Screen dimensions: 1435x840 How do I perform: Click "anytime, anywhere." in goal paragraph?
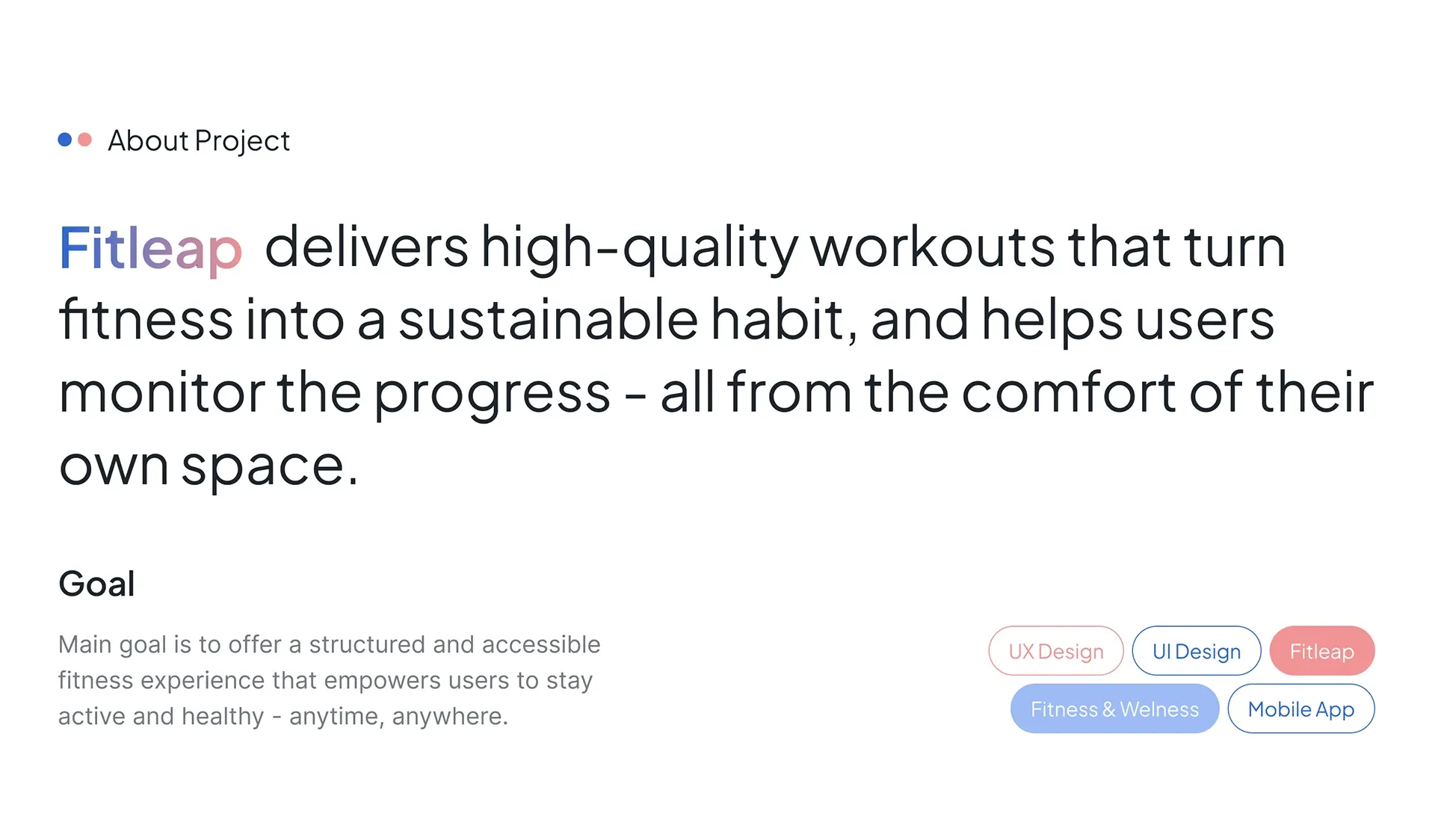click(398, 716)
